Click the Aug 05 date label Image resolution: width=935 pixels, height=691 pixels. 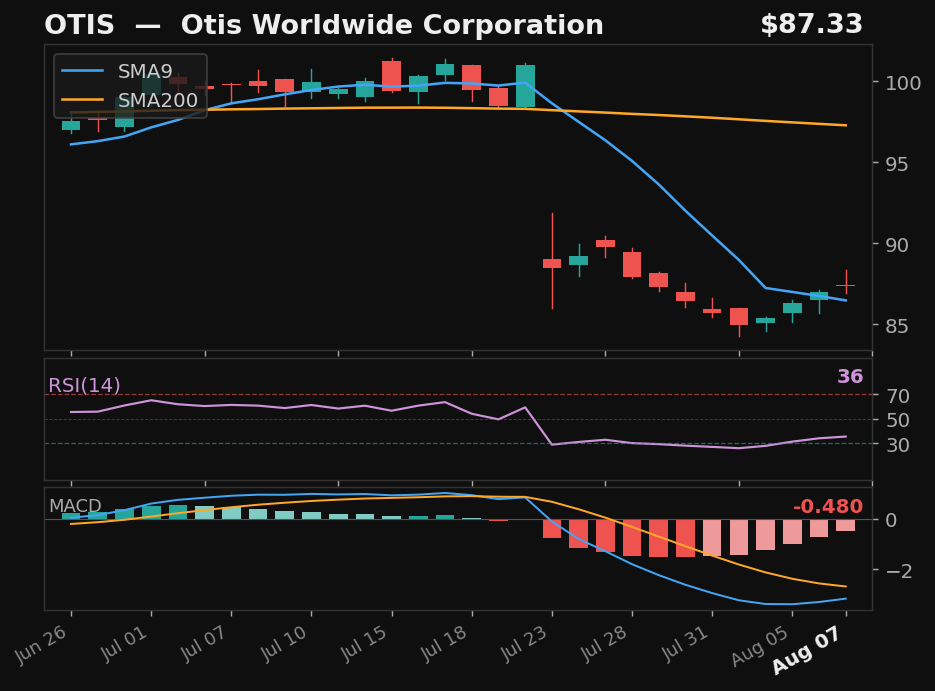[759, 645]
